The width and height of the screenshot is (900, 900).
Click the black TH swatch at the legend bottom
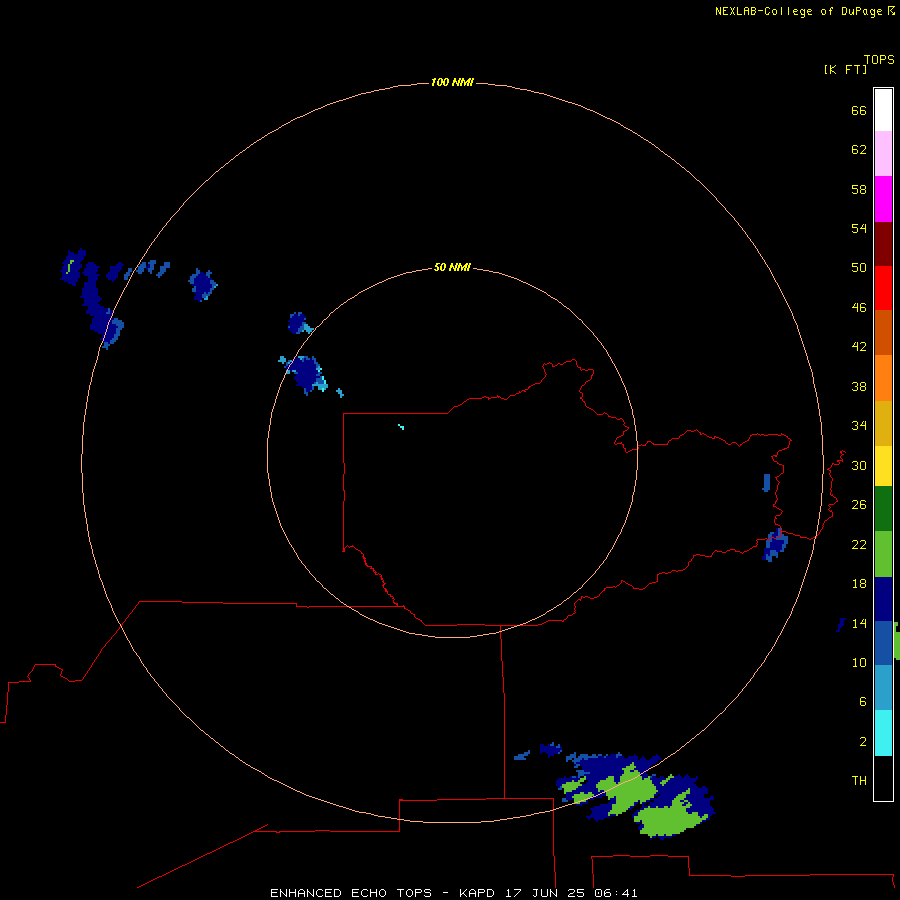tap(883, 778)
